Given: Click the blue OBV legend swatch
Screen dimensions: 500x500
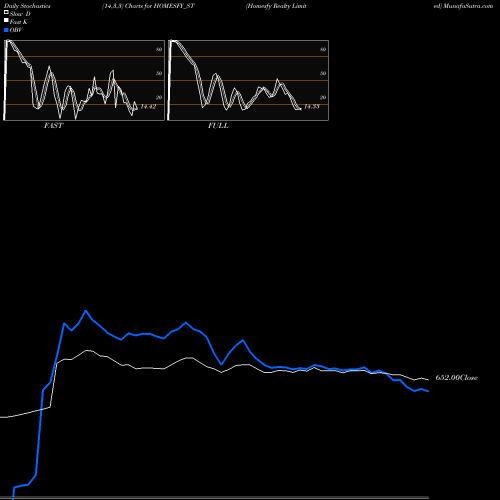Looking at the screenshot, I should click(x=6, y=30).
